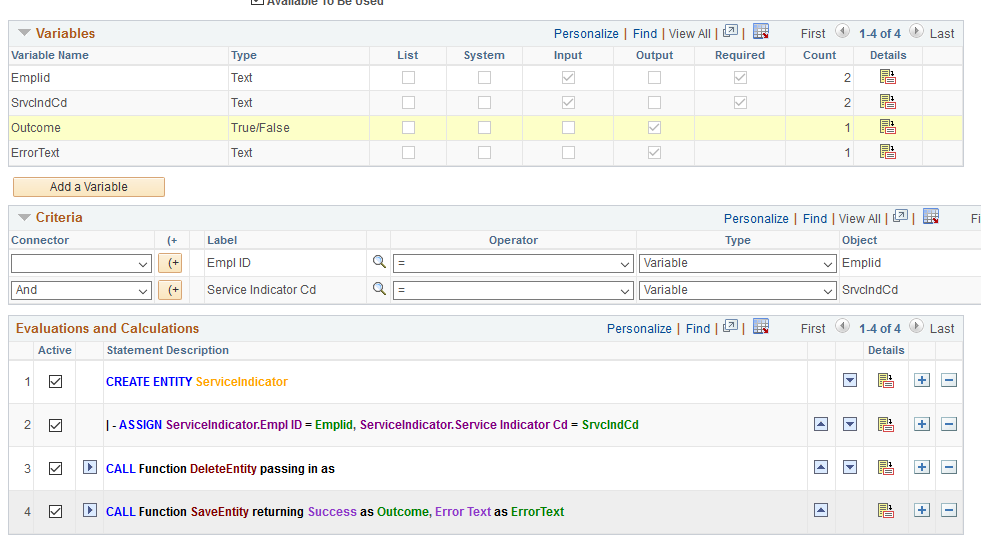Screen dimensions: 981x543
Task: Download Variables grid to spreadsheet
Action: [x=761, y=31]
